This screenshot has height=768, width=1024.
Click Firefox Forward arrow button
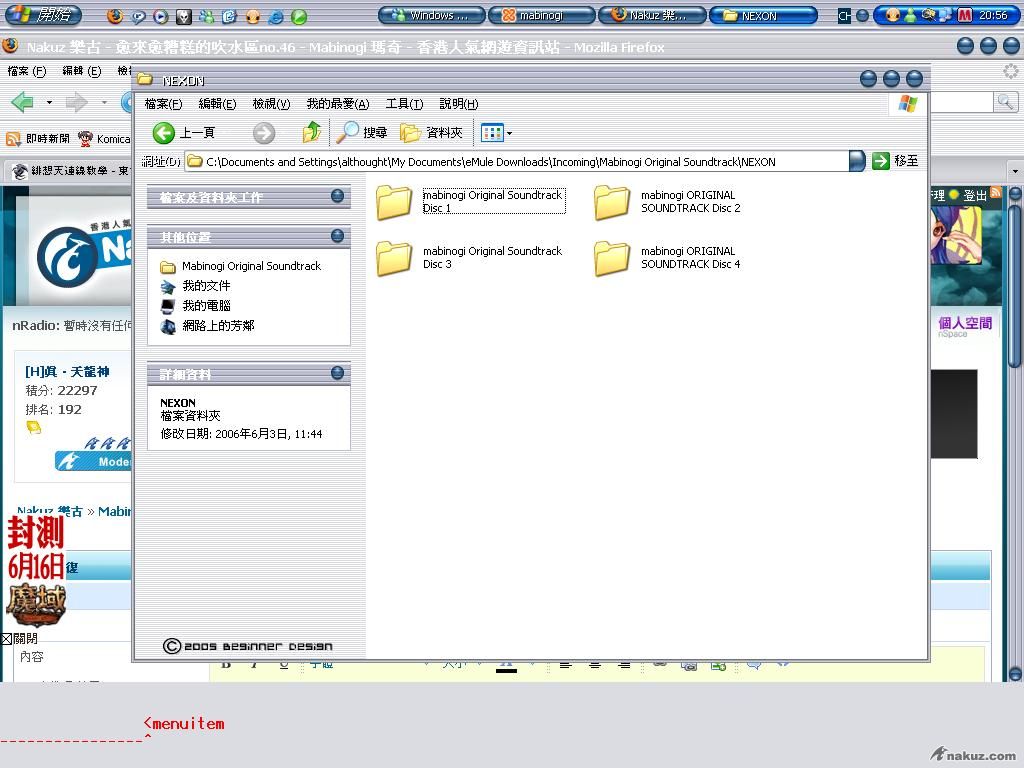(77, 103)
